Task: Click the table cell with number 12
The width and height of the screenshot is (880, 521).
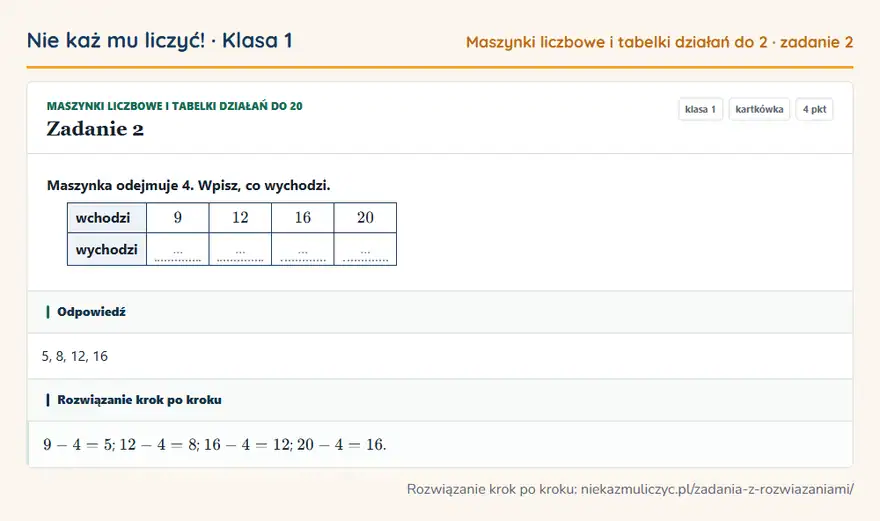Action: pyautogui.click(x=240, y=218)
